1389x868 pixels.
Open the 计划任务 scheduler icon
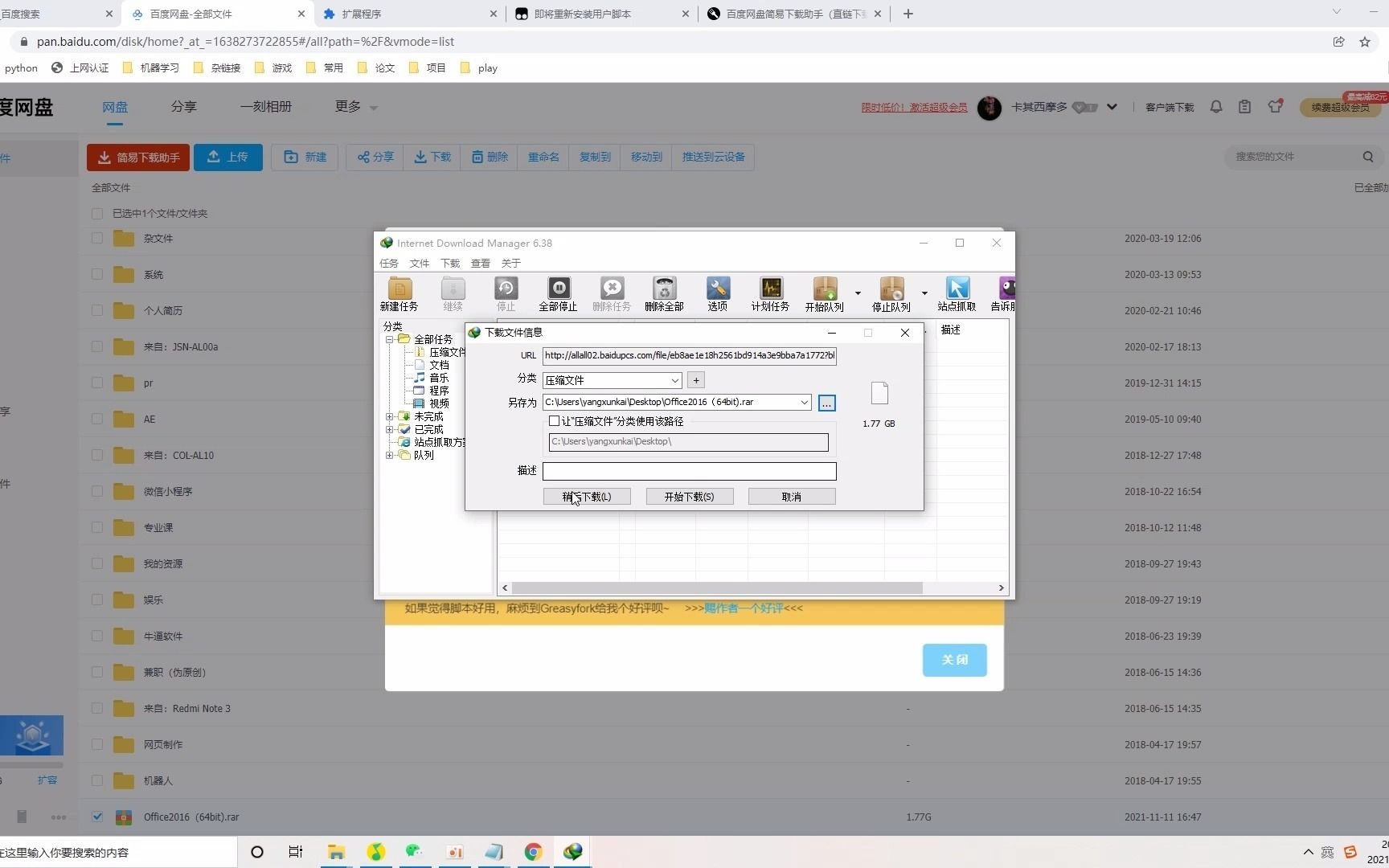(771, 293)
